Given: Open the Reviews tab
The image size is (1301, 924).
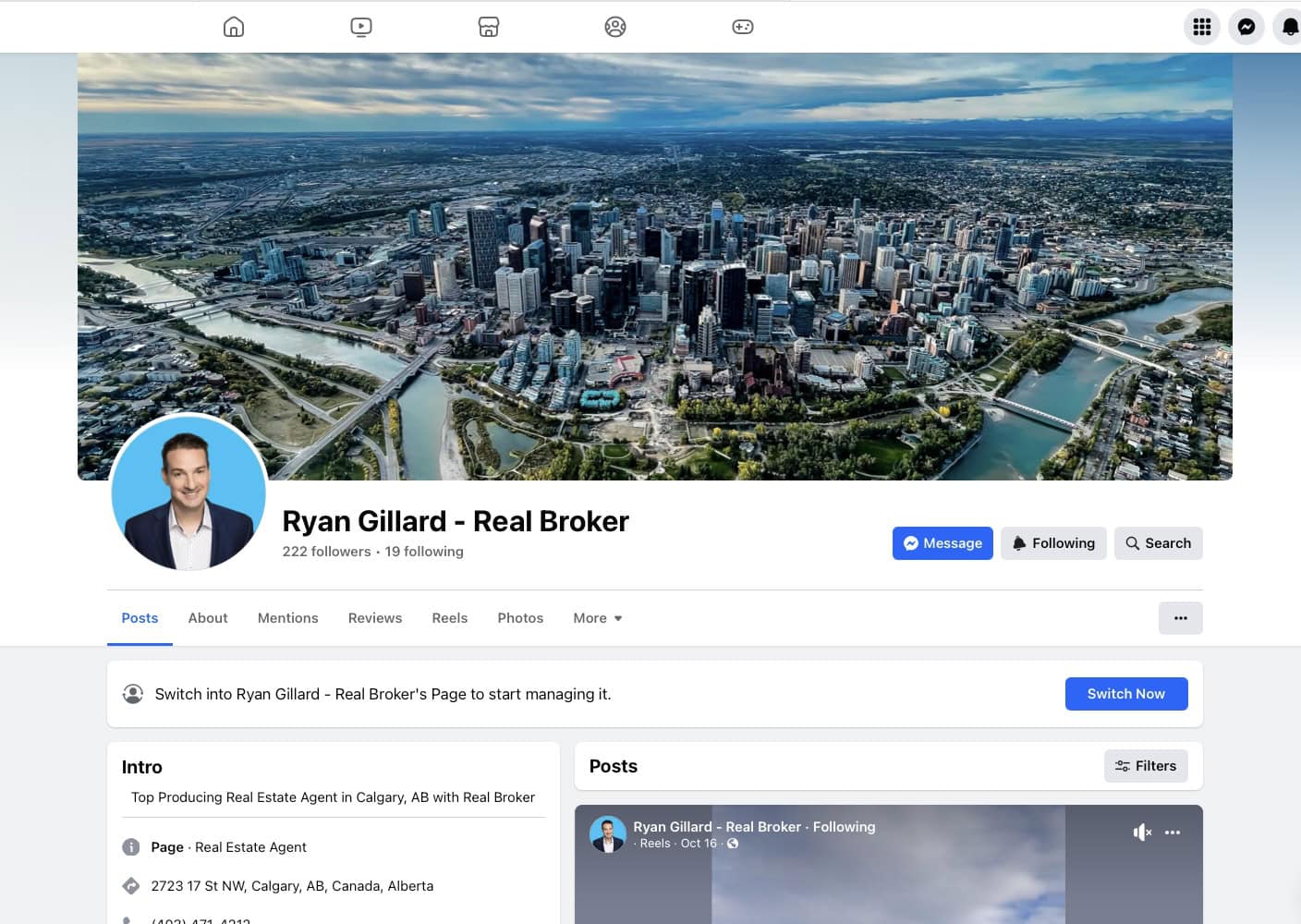Looking at the screenshot, I should (375, 618).
